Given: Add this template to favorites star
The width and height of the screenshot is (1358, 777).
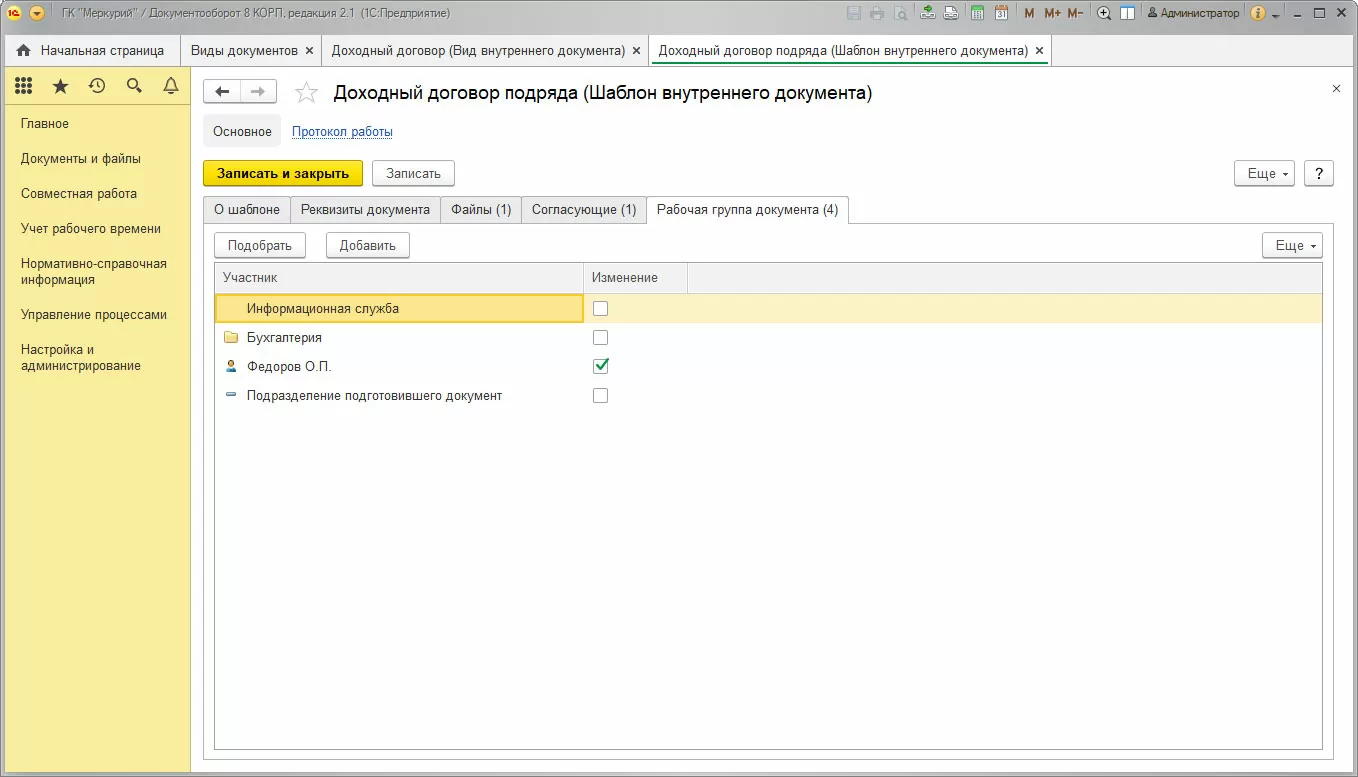Looking at the screenshot, I should (306, 93).
